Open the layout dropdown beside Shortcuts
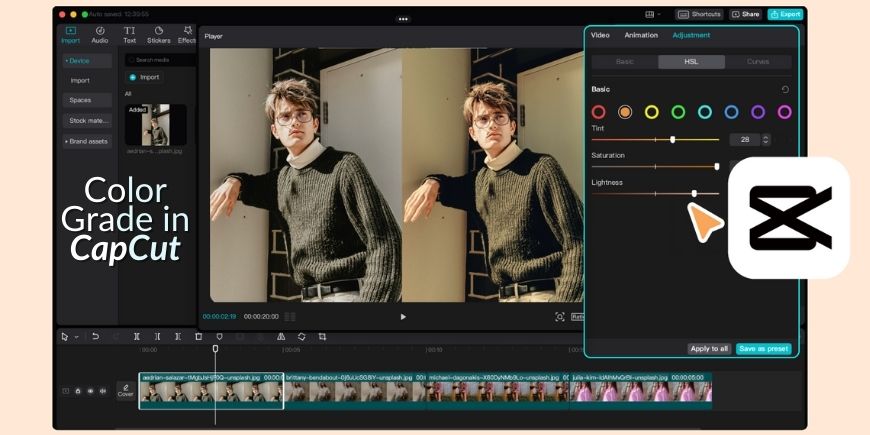 [657, 15]
